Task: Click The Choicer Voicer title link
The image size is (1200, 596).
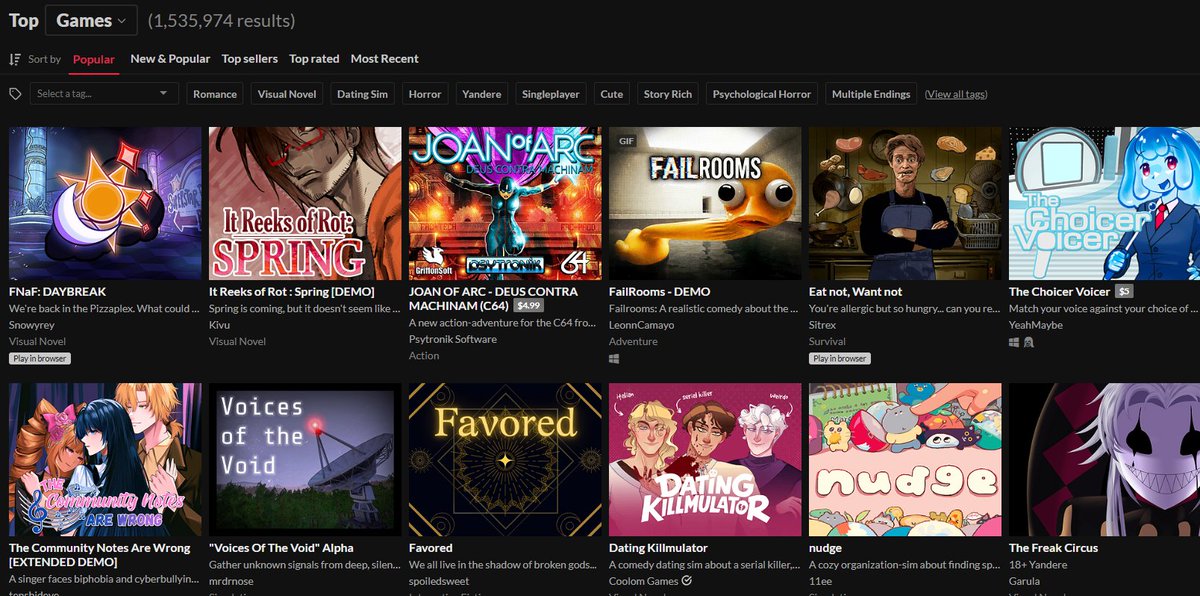Action: pos(1059,292)
